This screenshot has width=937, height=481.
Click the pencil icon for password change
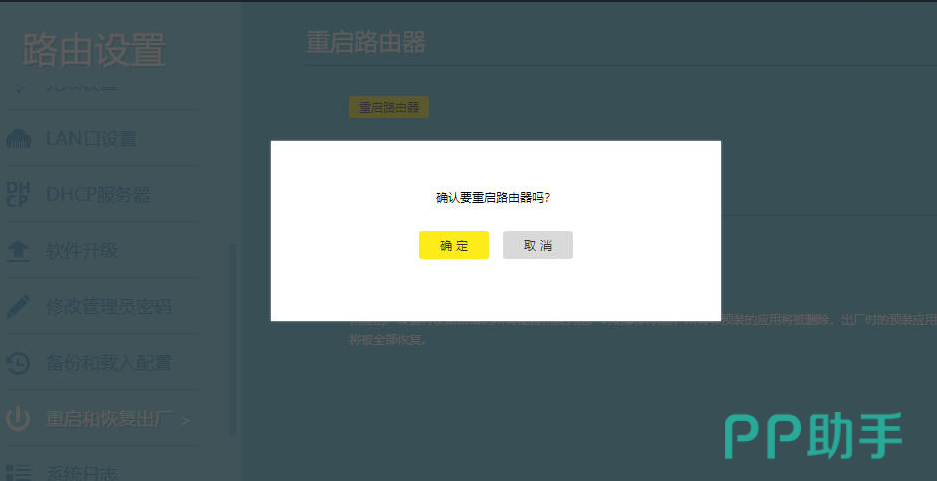(18, 307)
